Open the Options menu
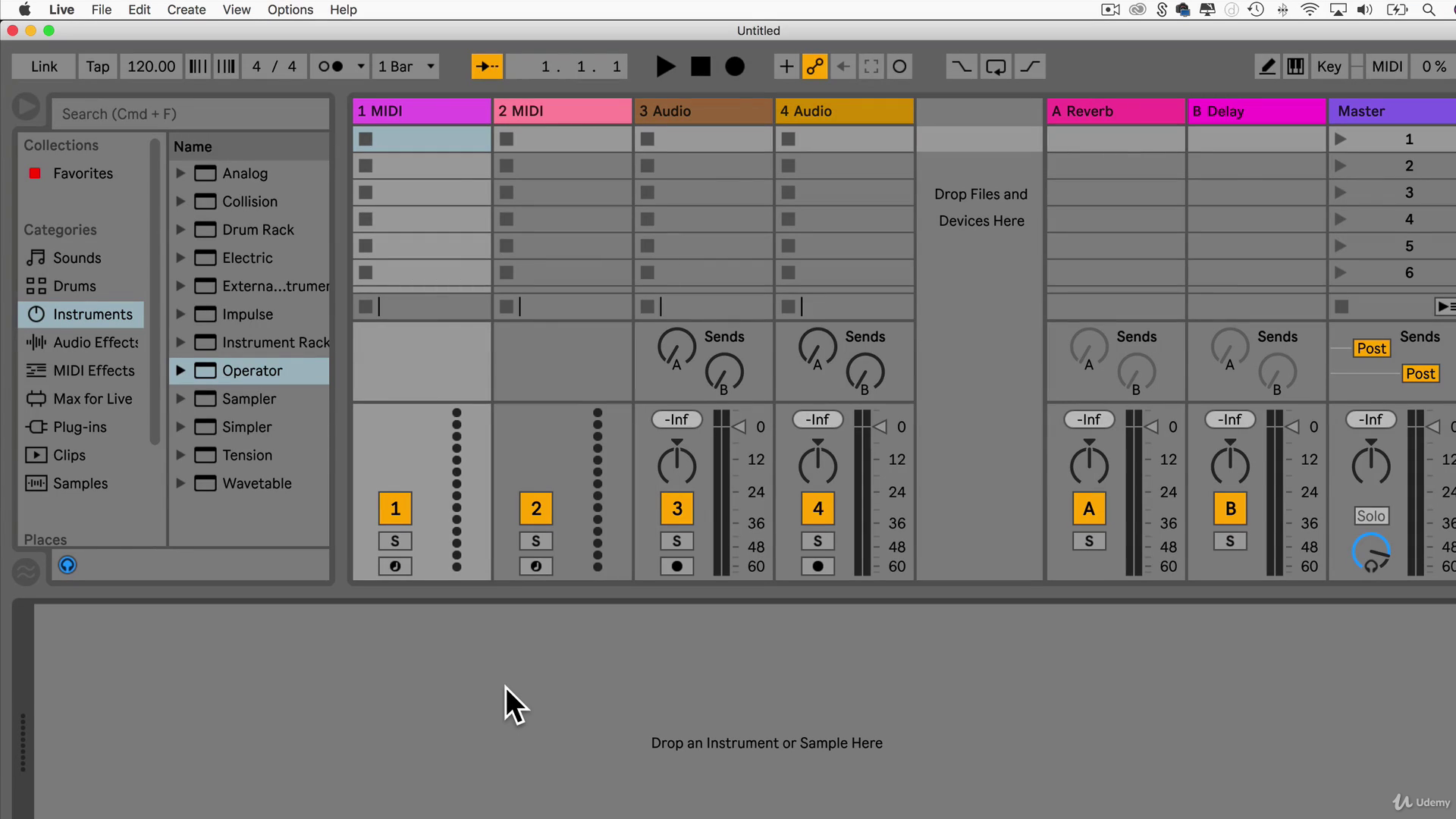Image resolution: width=1456 pixels, height=819 pixels. (290, 10)
